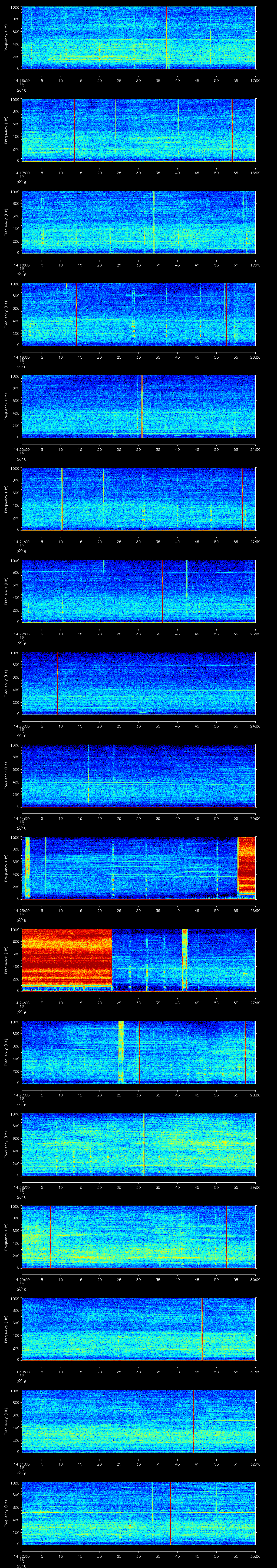Select the spectrogram panel starting at 14:18:00
Viewport: 277px width, 1568px height.
click(139, 222)
